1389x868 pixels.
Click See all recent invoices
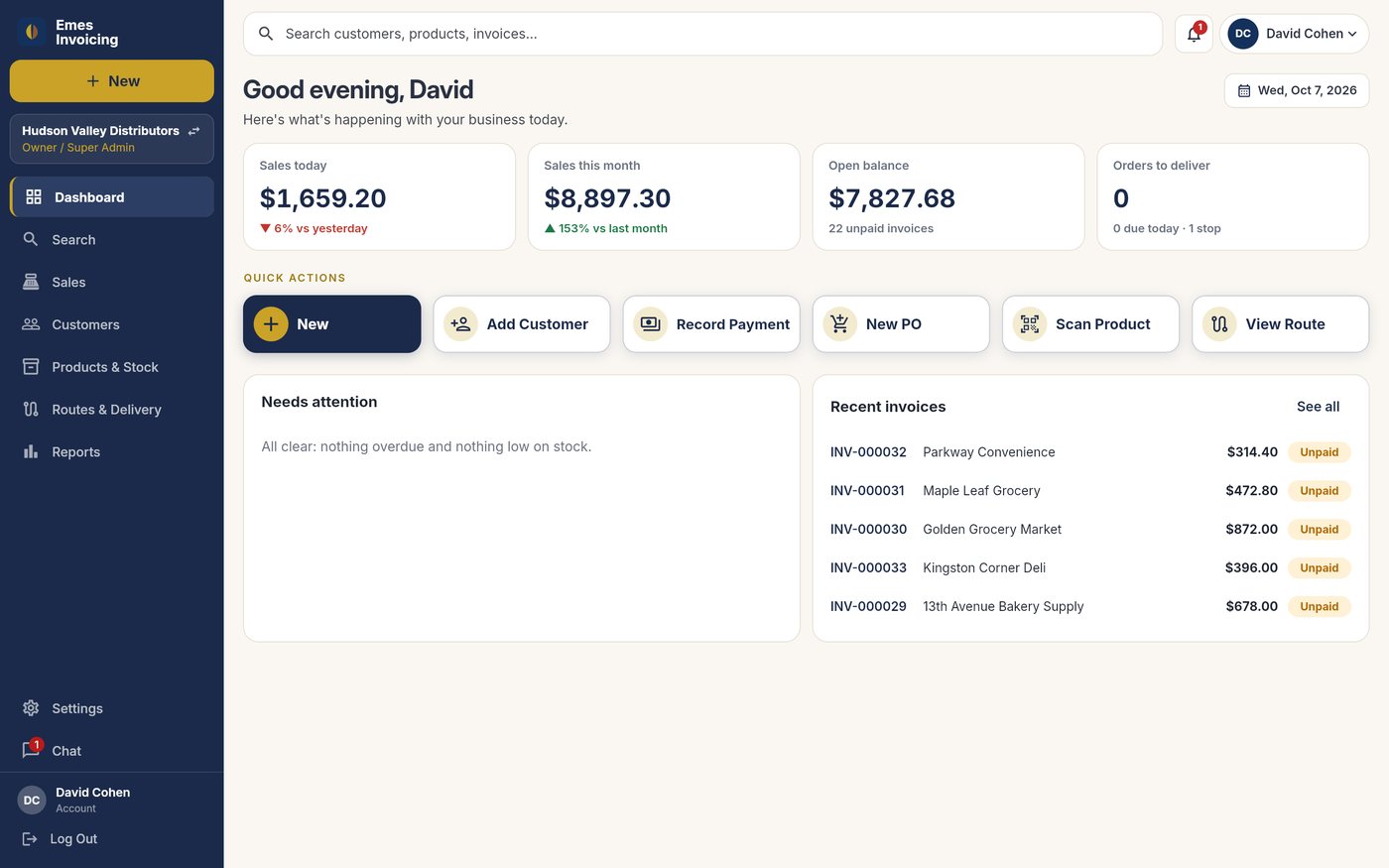1318,407
